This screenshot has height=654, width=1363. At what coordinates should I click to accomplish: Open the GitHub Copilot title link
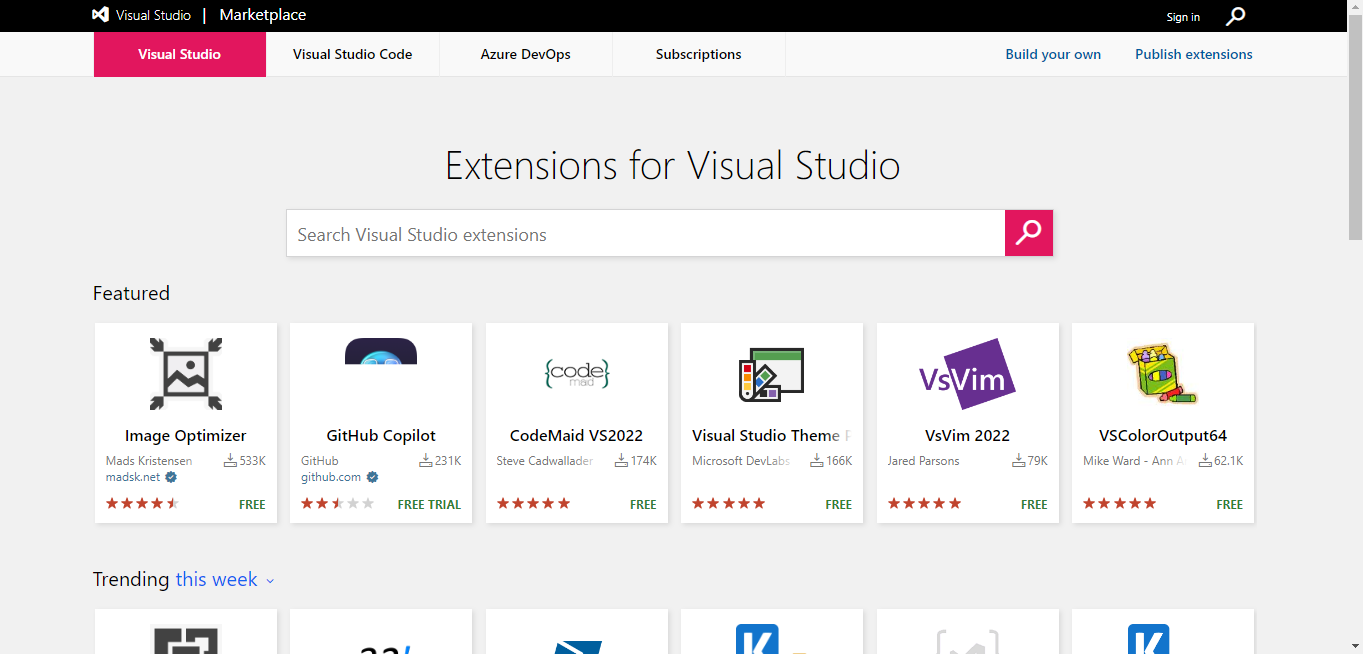[x=381, y=435]
